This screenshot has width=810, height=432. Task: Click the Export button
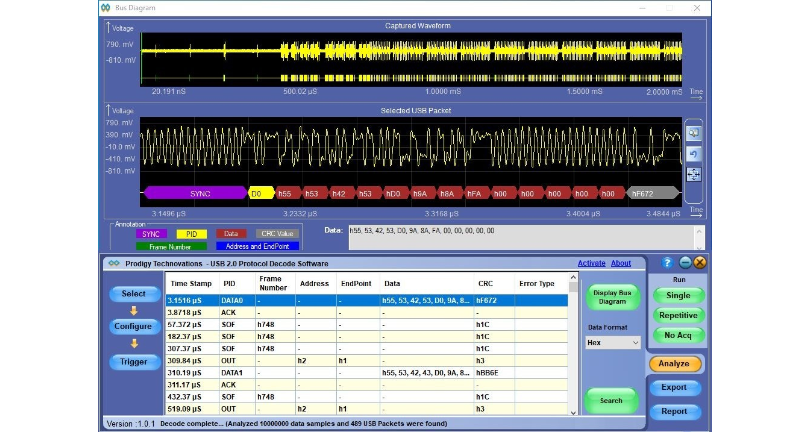pos(674,387)
